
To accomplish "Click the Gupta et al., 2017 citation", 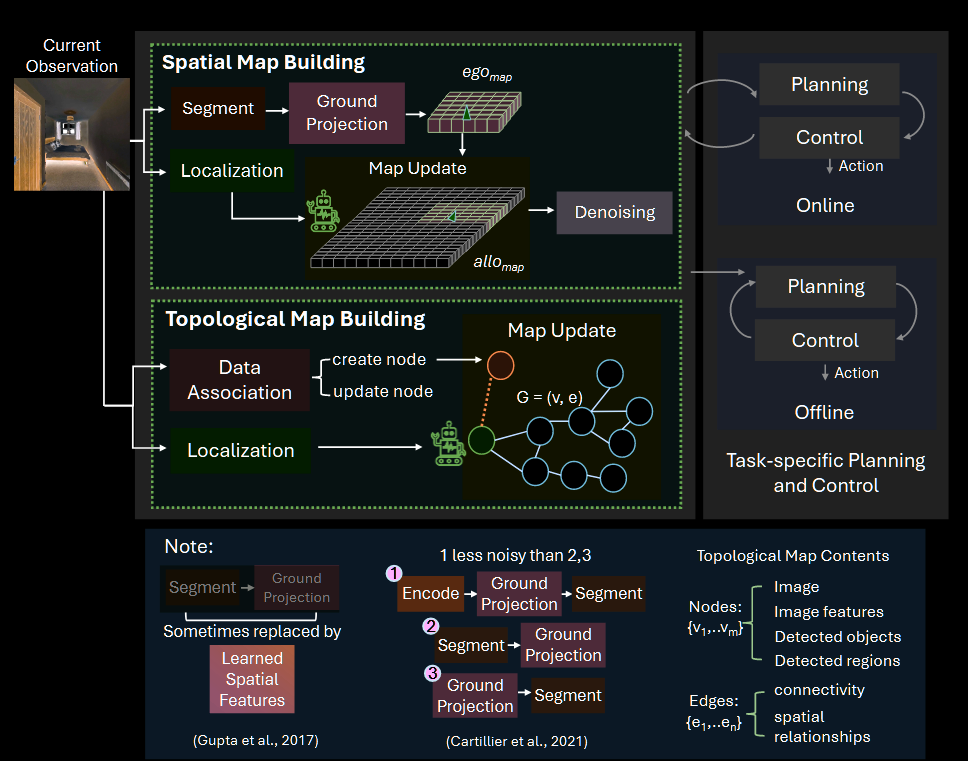I will tap(256, 740).
